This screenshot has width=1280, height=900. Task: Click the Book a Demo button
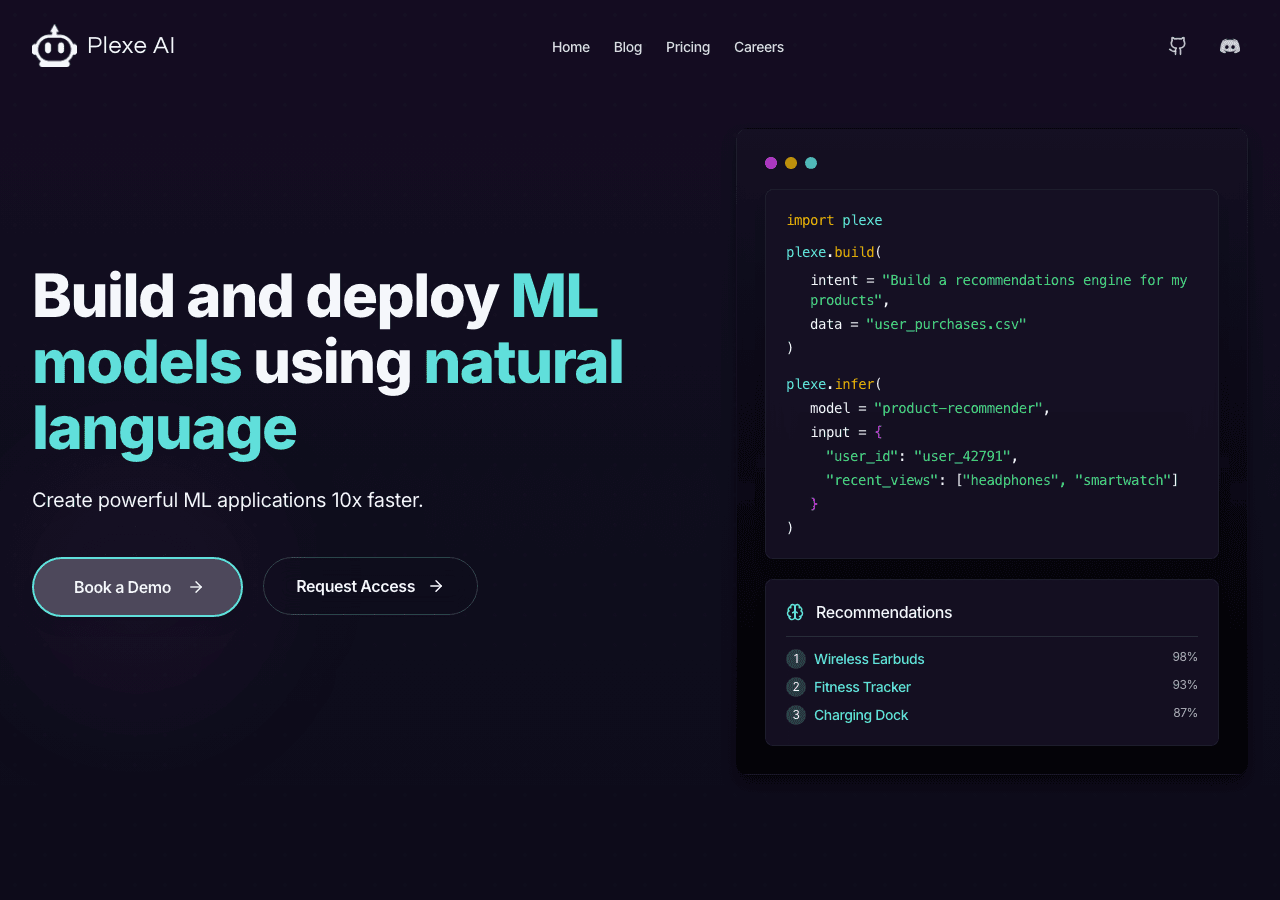[137, 587]
